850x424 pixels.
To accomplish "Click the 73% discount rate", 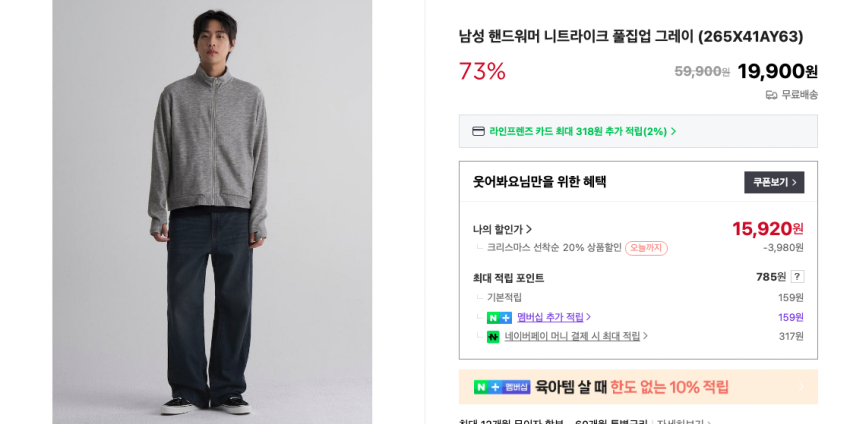I will click(482, 72).
